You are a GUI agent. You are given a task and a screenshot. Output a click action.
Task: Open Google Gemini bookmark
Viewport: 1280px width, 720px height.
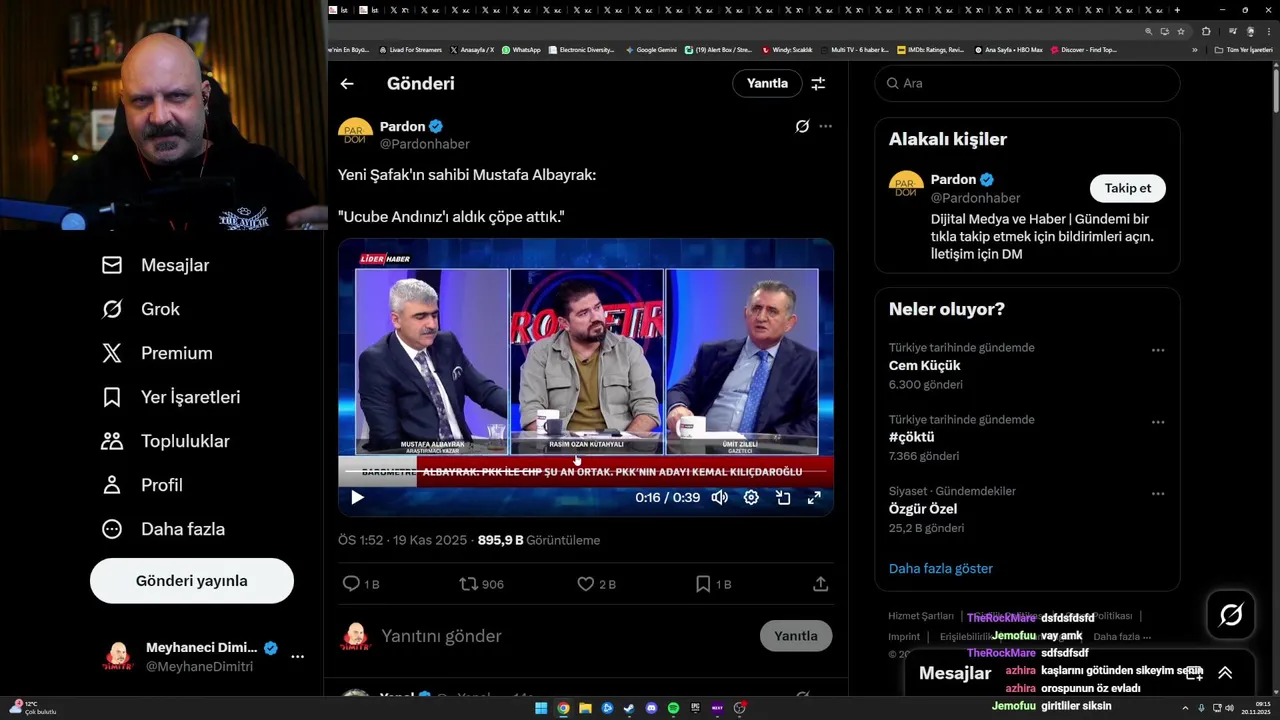(651, 50)
